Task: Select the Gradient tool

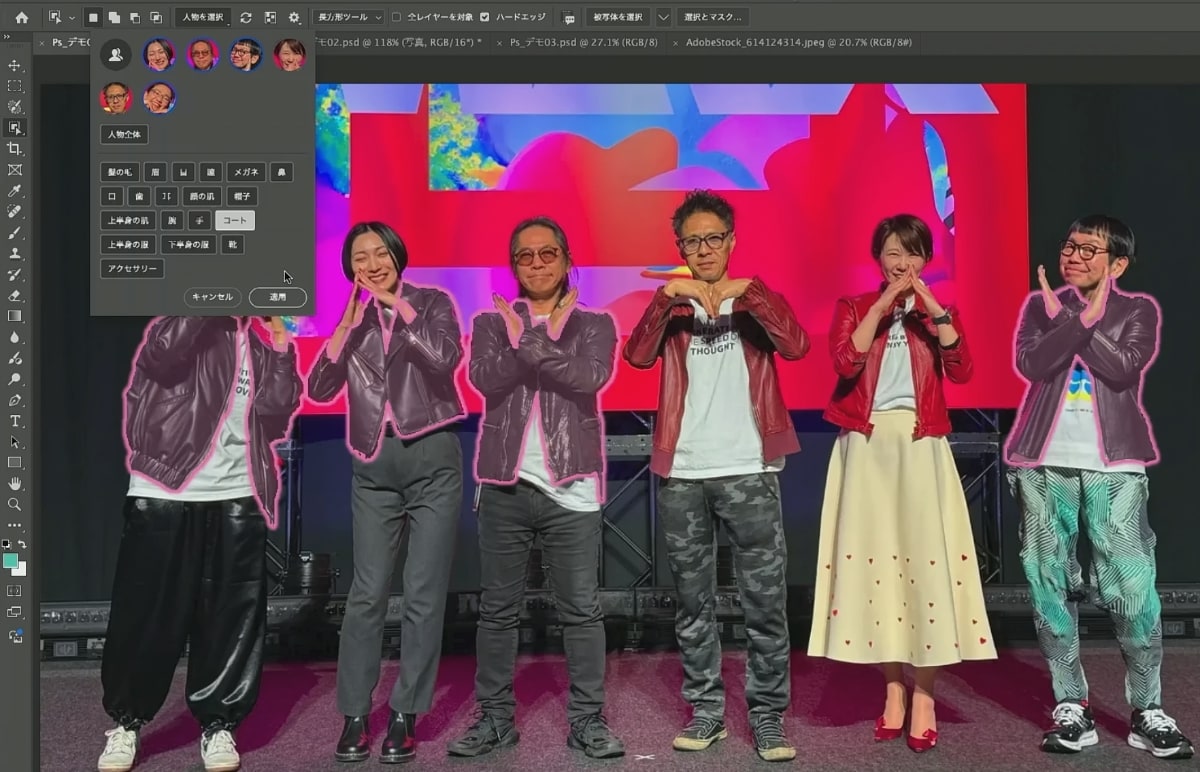Action: point(14,316)
